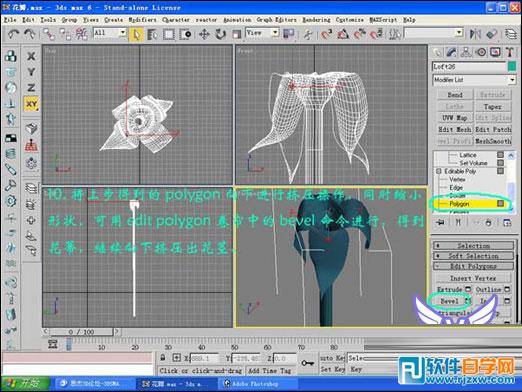522x392 pixels.
Task: Switch to the Display command panel tab
Action: click(495, 52)
